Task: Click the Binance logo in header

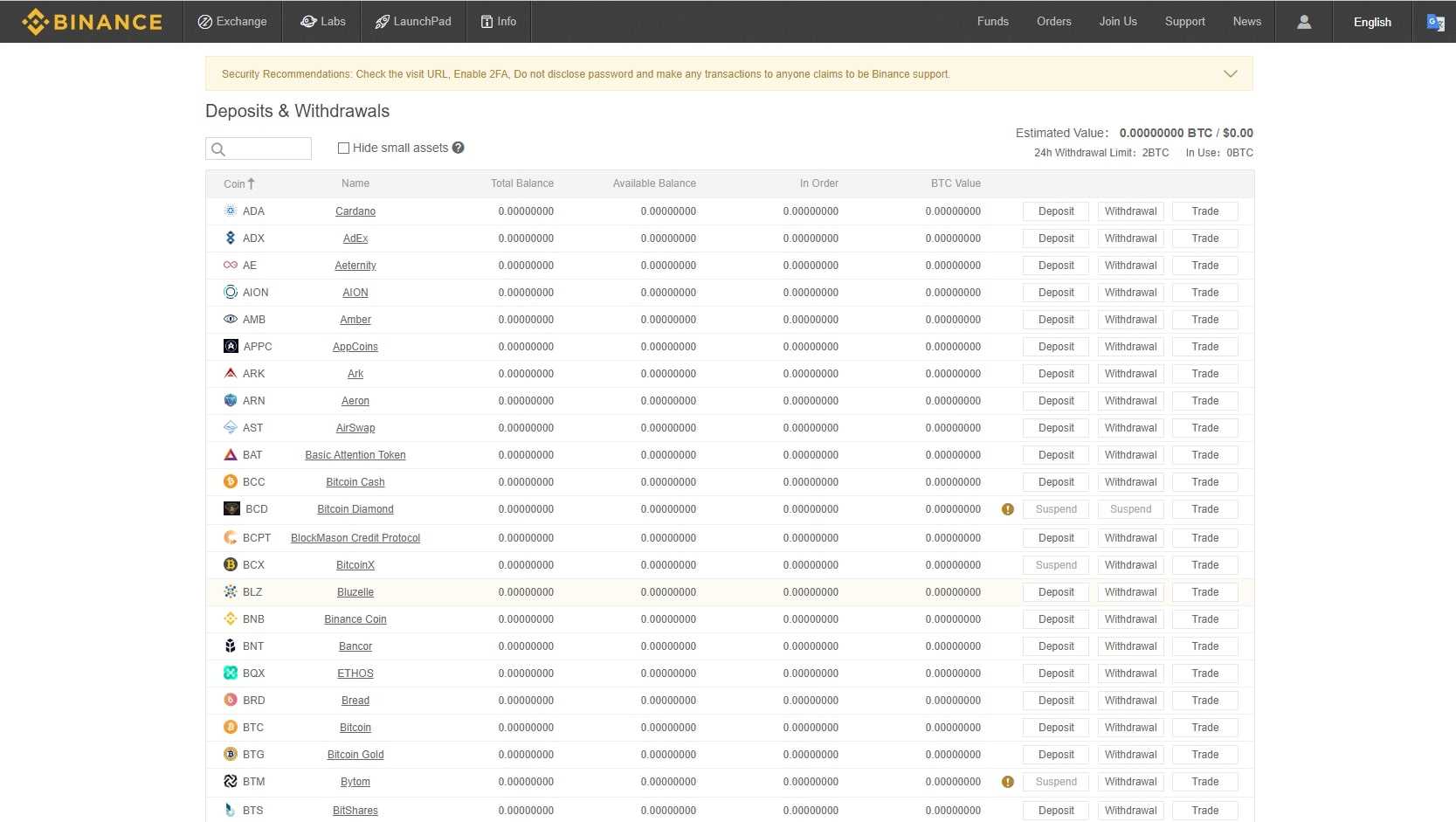Action: click(x=92, y=22)
